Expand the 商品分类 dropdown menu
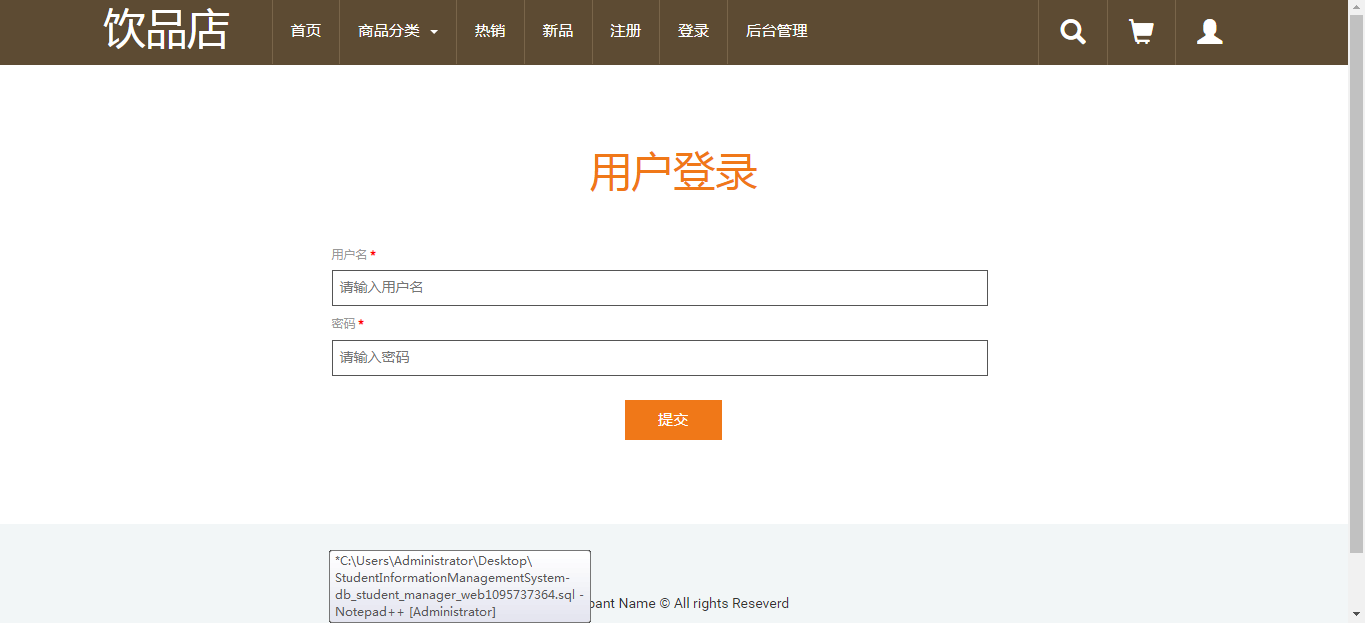The height and width of the screenshot is (623, 1365). tap(398, 31)
